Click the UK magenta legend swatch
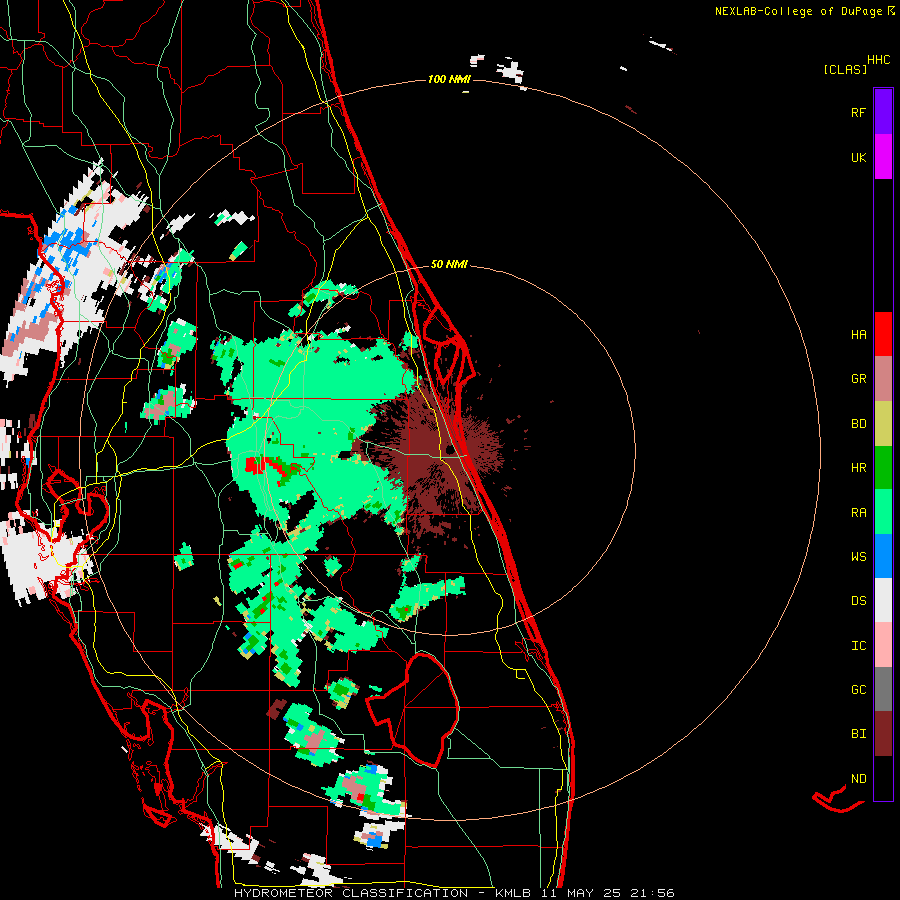Viewport: 900px width, 900px height. point(883,157)
